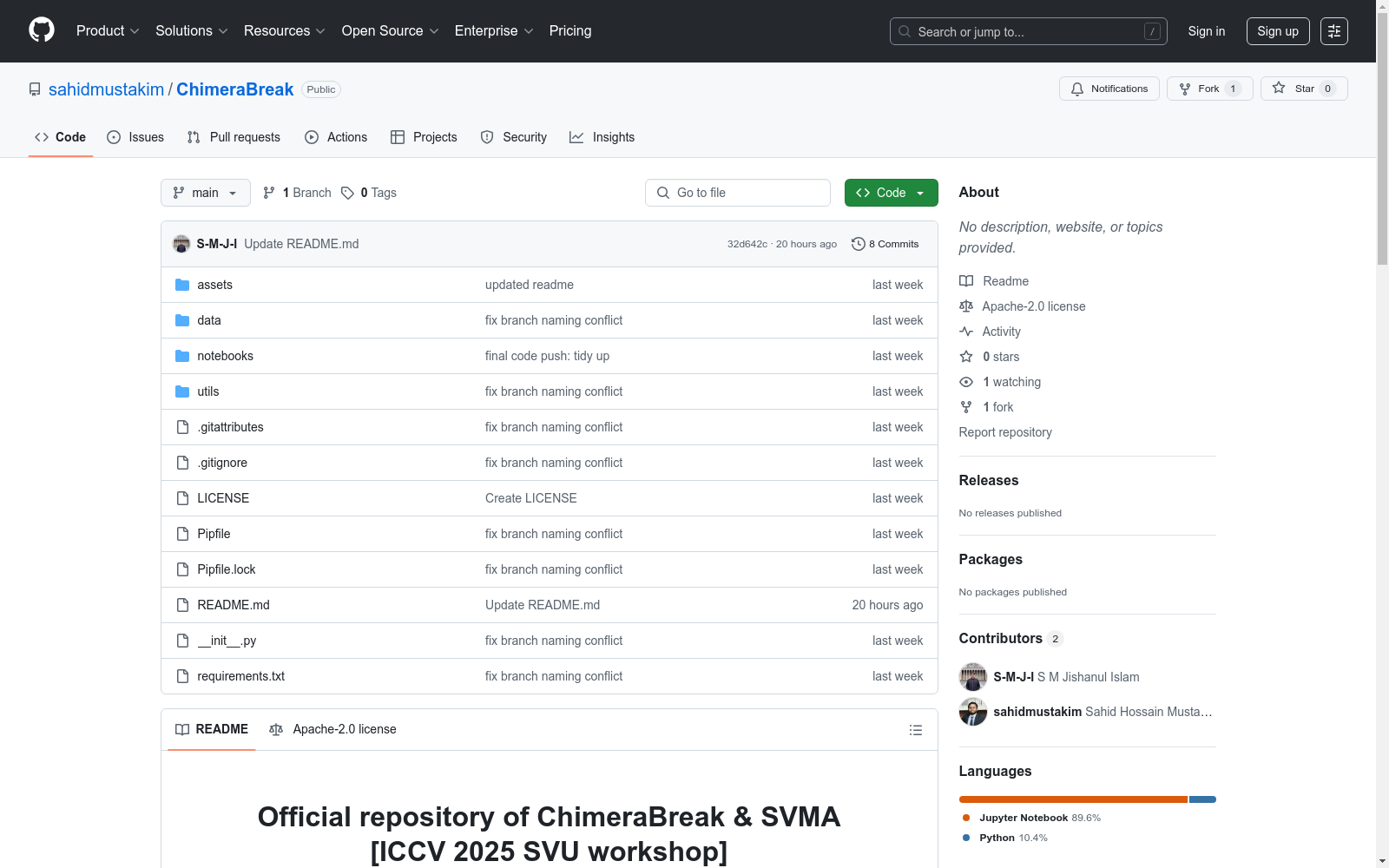Open the assets folder icon
The image size is (1389, 868).
pos(182,285)
